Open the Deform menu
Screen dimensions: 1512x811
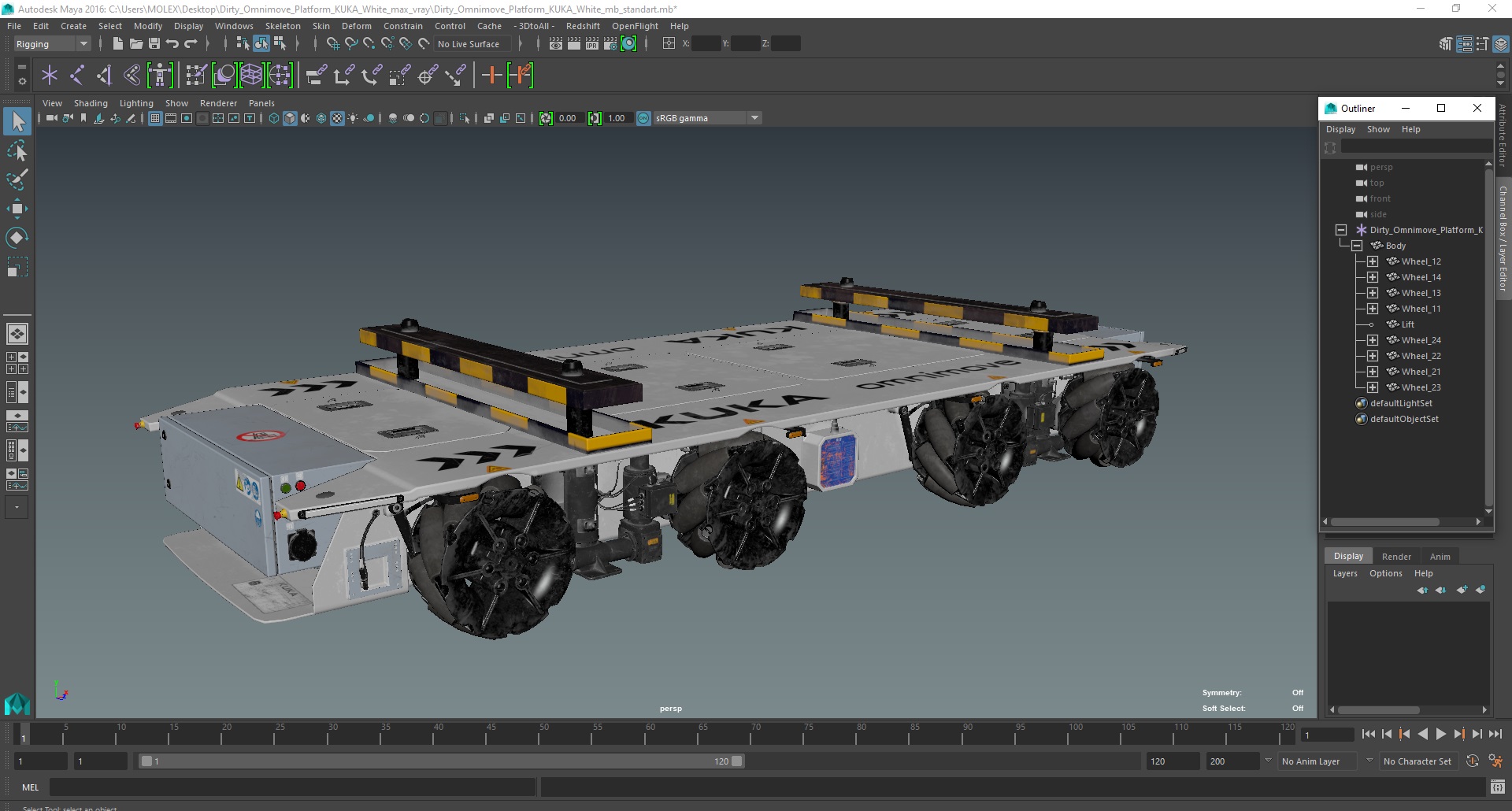point(356,26)
